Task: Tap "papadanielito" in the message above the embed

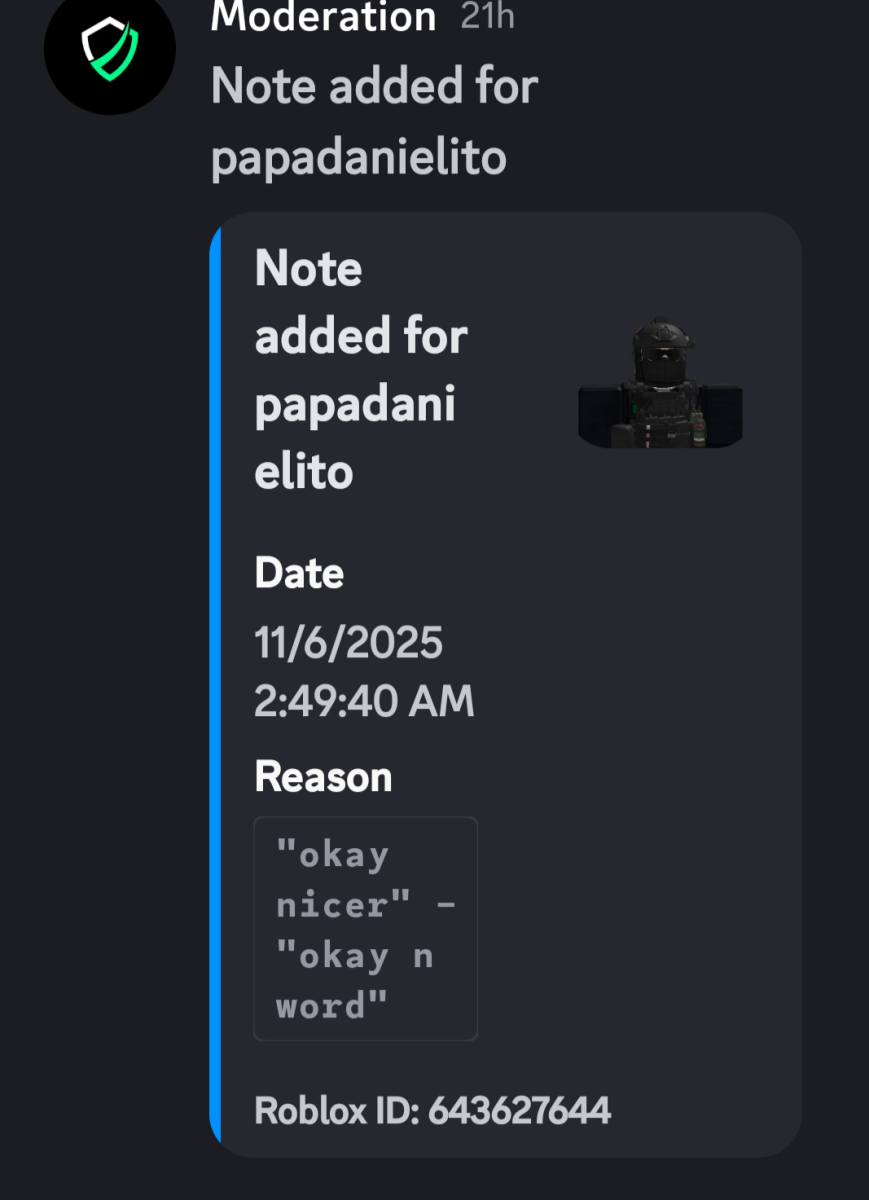Action: (x=359, y=158)
